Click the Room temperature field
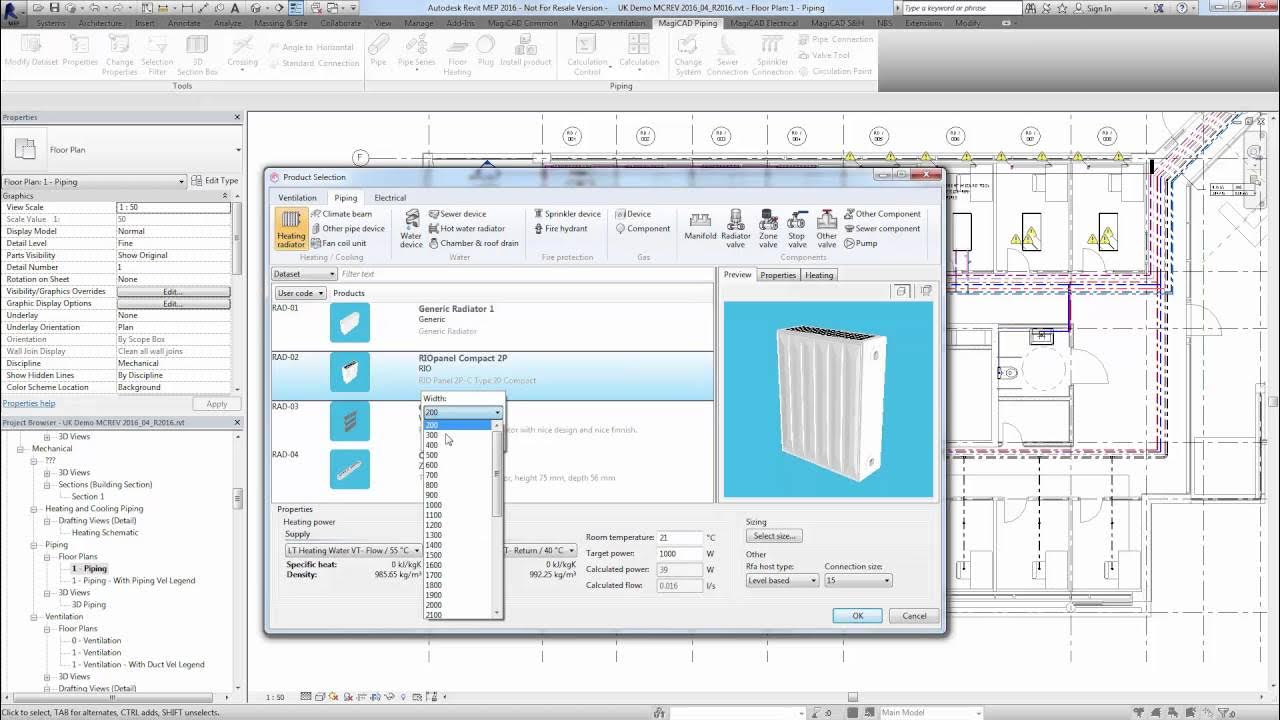The width and height of the screenshot is (1280, 720). tap(679, 537)
